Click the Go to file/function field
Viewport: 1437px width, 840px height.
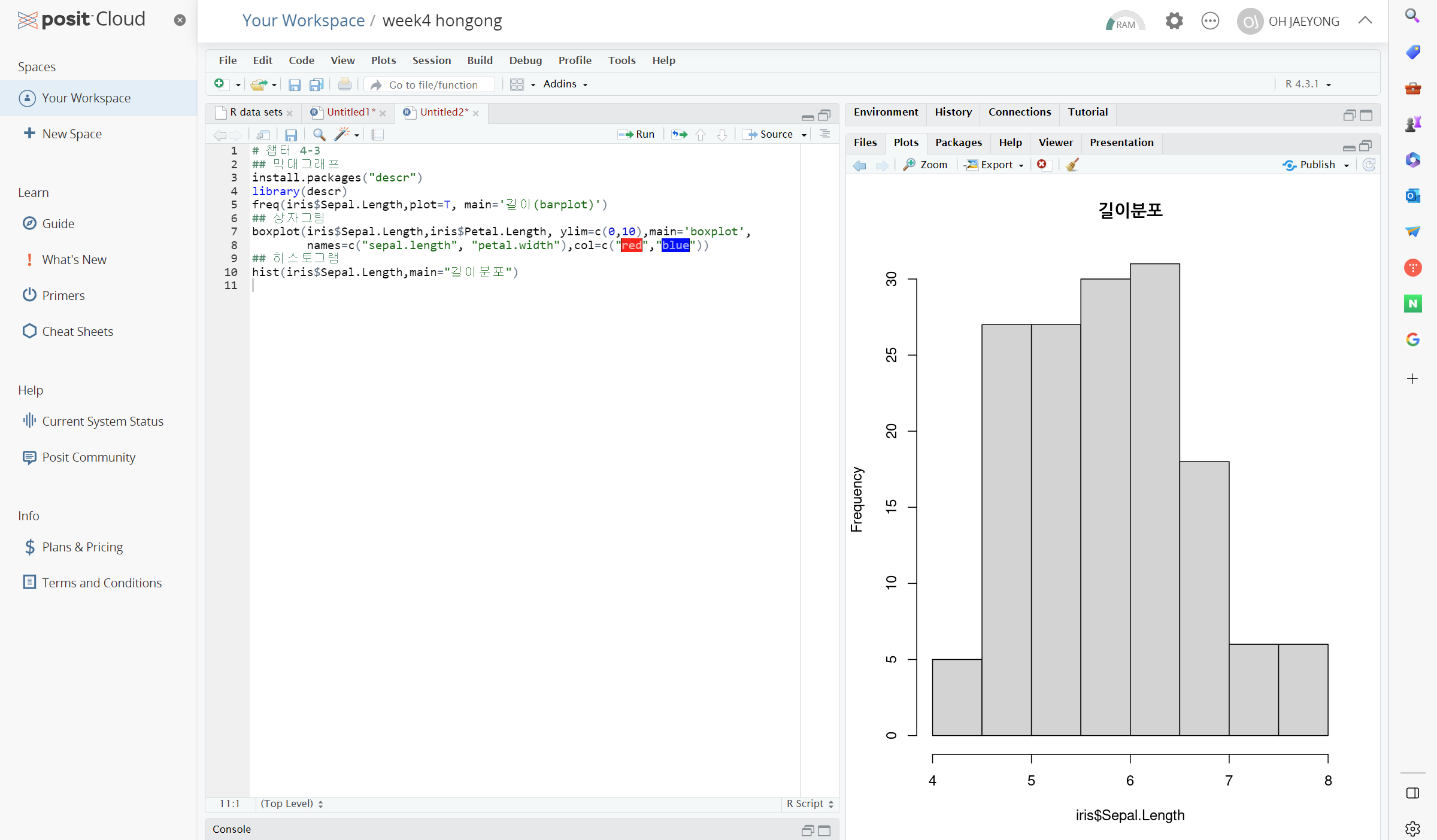point(433,84)
